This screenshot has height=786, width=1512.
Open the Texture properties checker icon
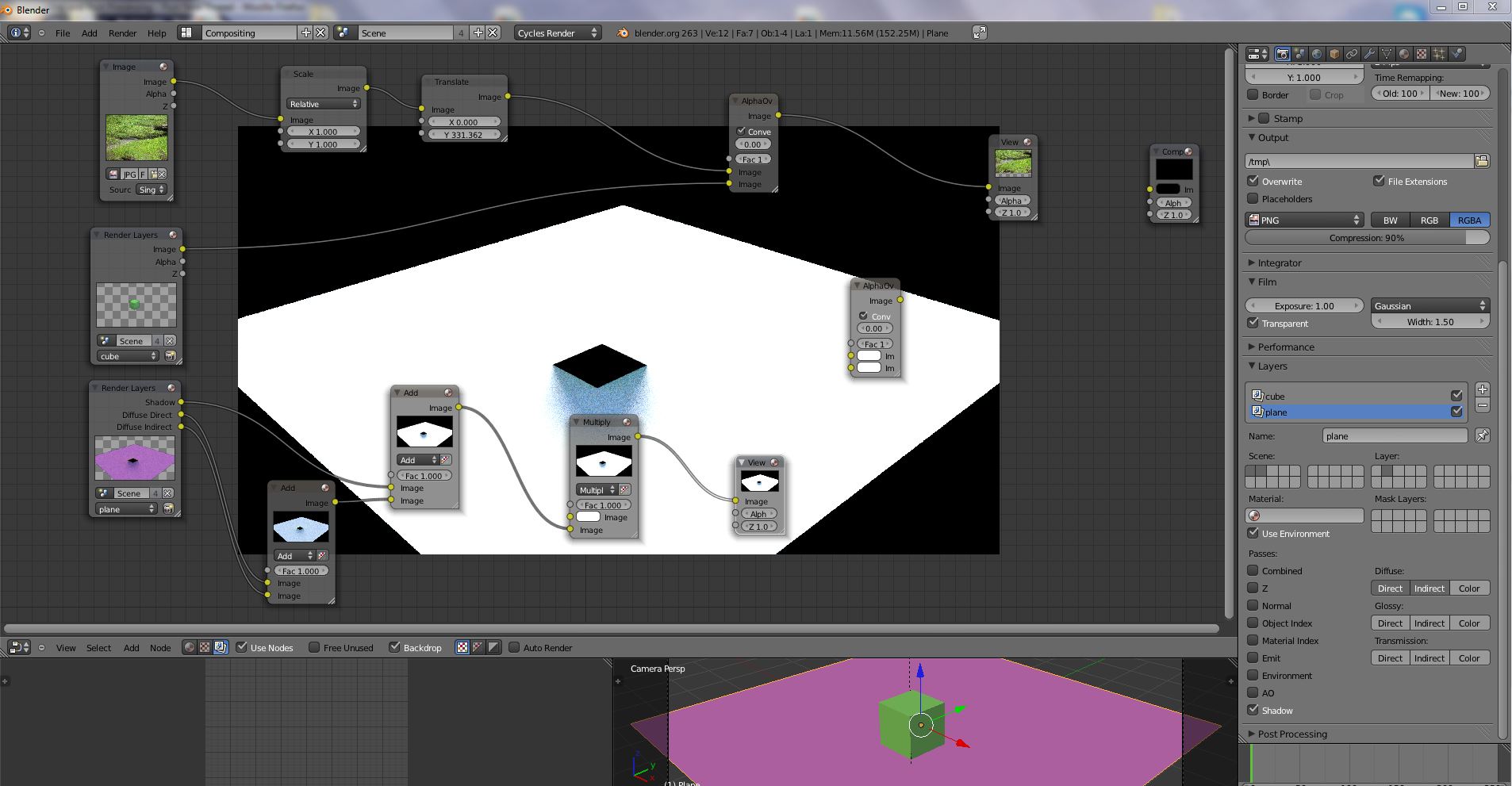(x=1422, y=54)
